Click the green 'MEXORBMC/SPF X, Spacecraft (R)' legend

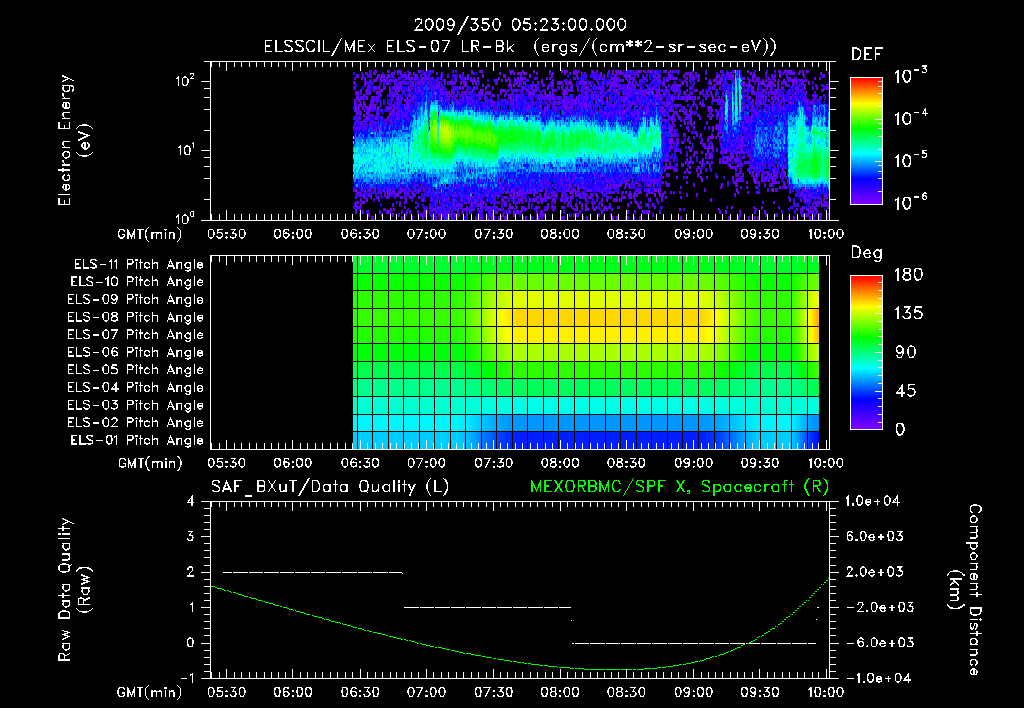click(679, 487)
